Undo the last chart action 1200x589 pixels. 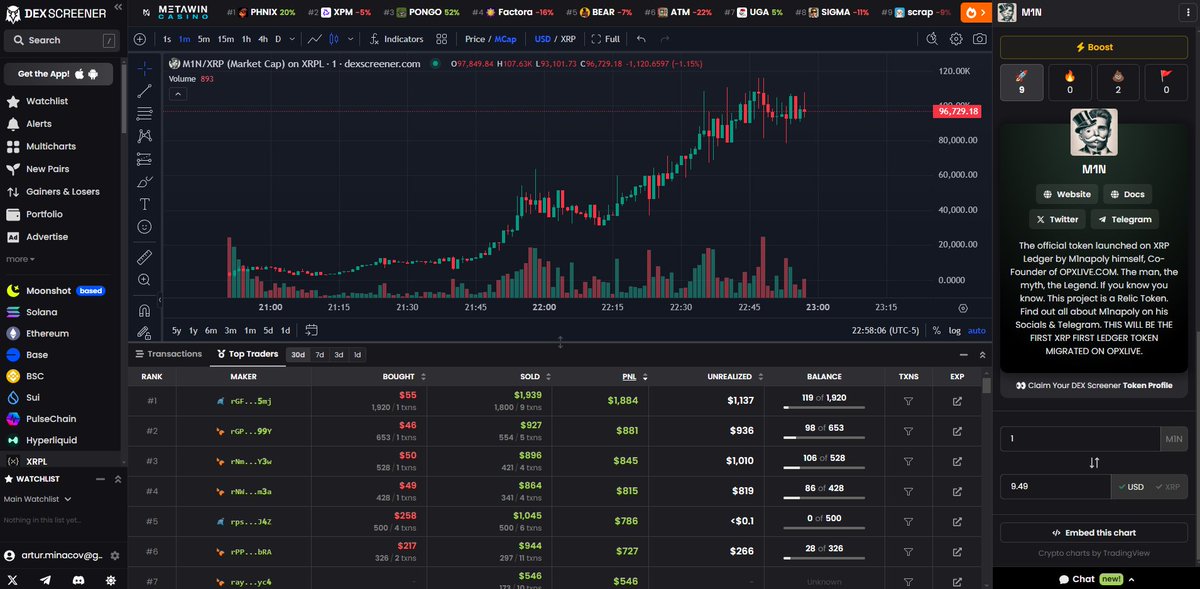tap(641, 39)
